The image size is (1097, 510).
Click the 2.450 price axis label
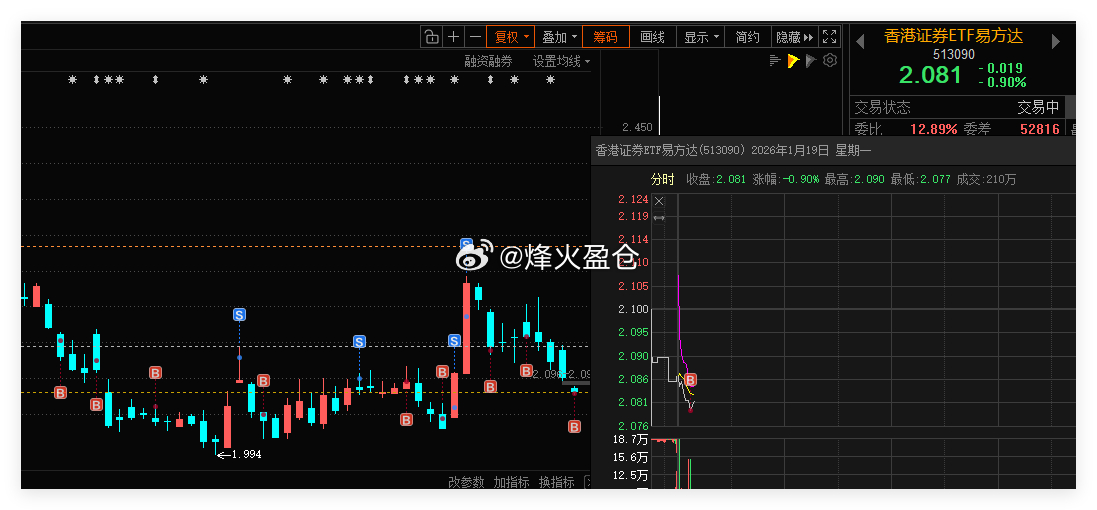tap(637, 127)
